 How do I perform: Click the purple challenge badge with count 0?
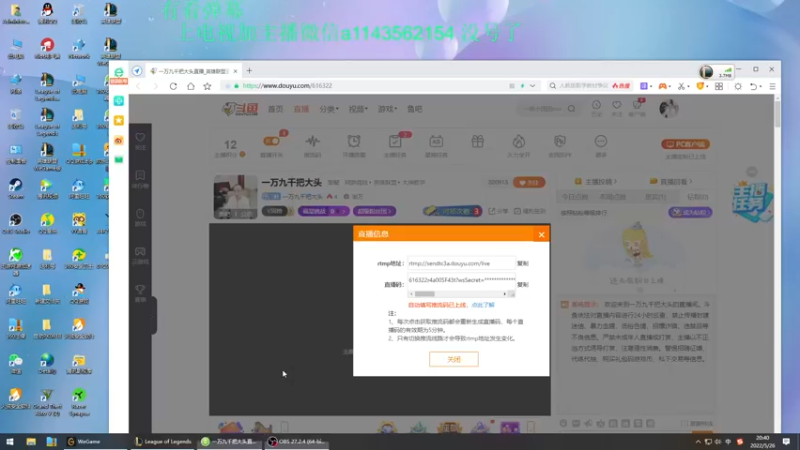point(323,211)
